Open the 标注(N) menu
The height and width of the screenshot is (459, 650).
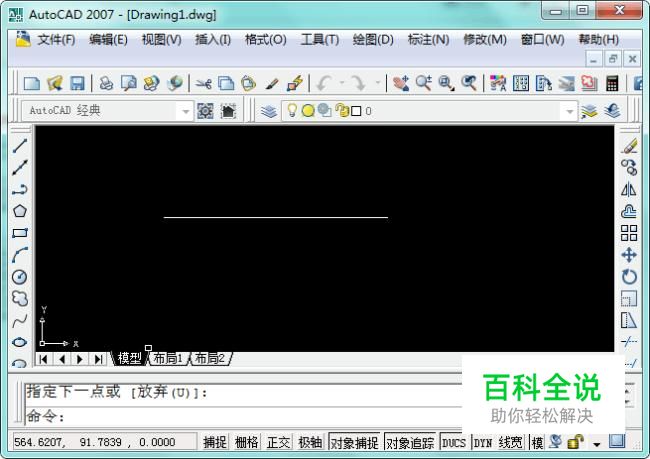(428, 40)
